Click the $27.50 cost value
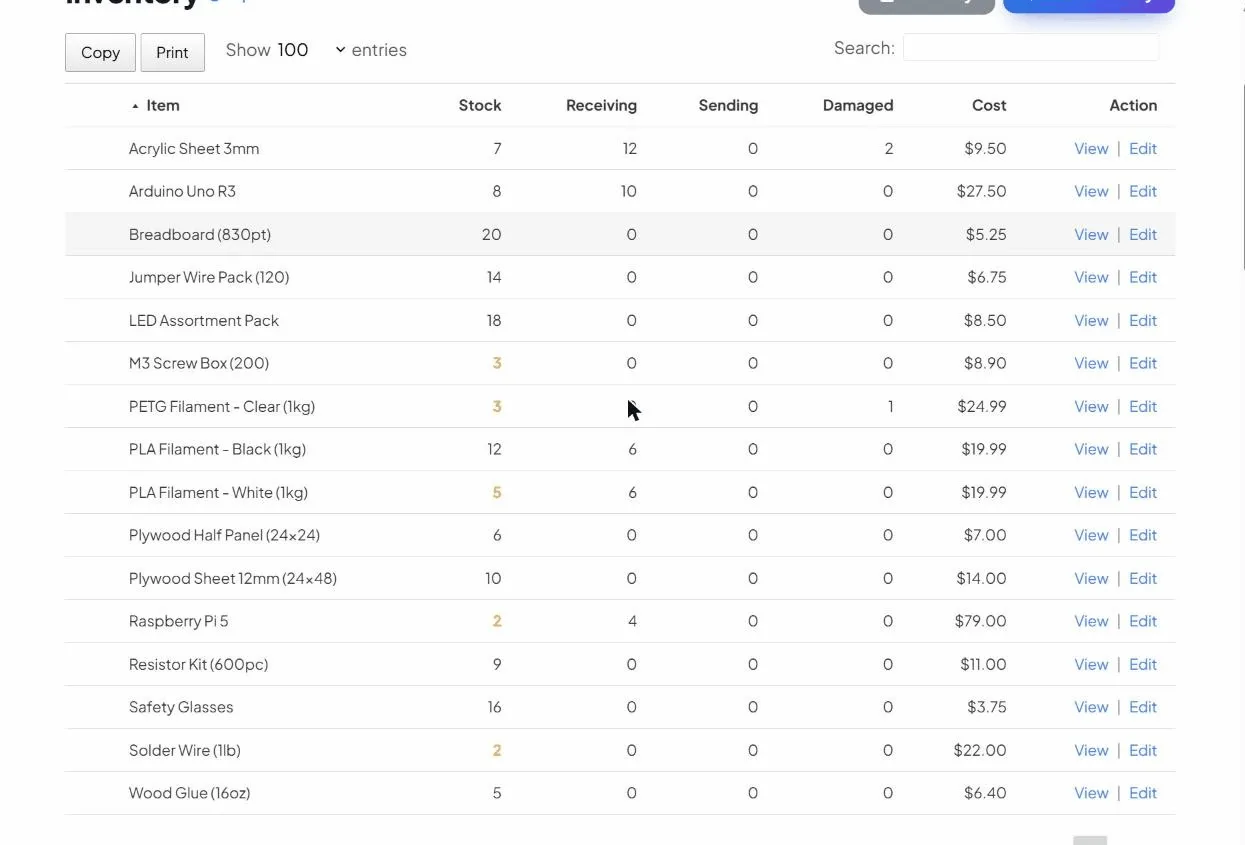 pyautogui.click(x=982, y=191)
